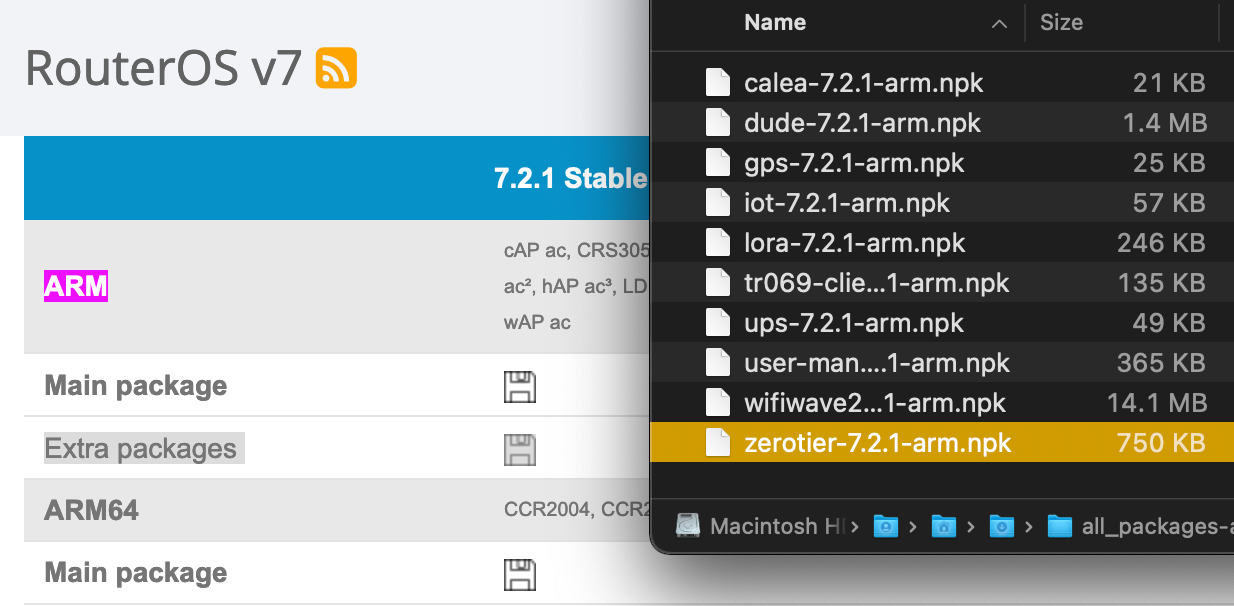Click the 49 KB size of ups
Image resolution: width=1234 pixels, height=606 pixels.
(x=1169, y=323)
